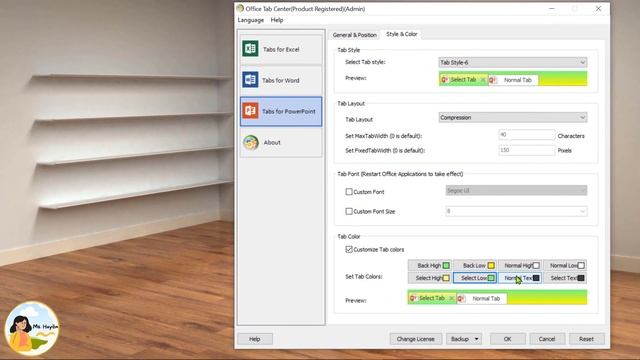Click the Change License button
640x360 pixels.
point(416,339)
